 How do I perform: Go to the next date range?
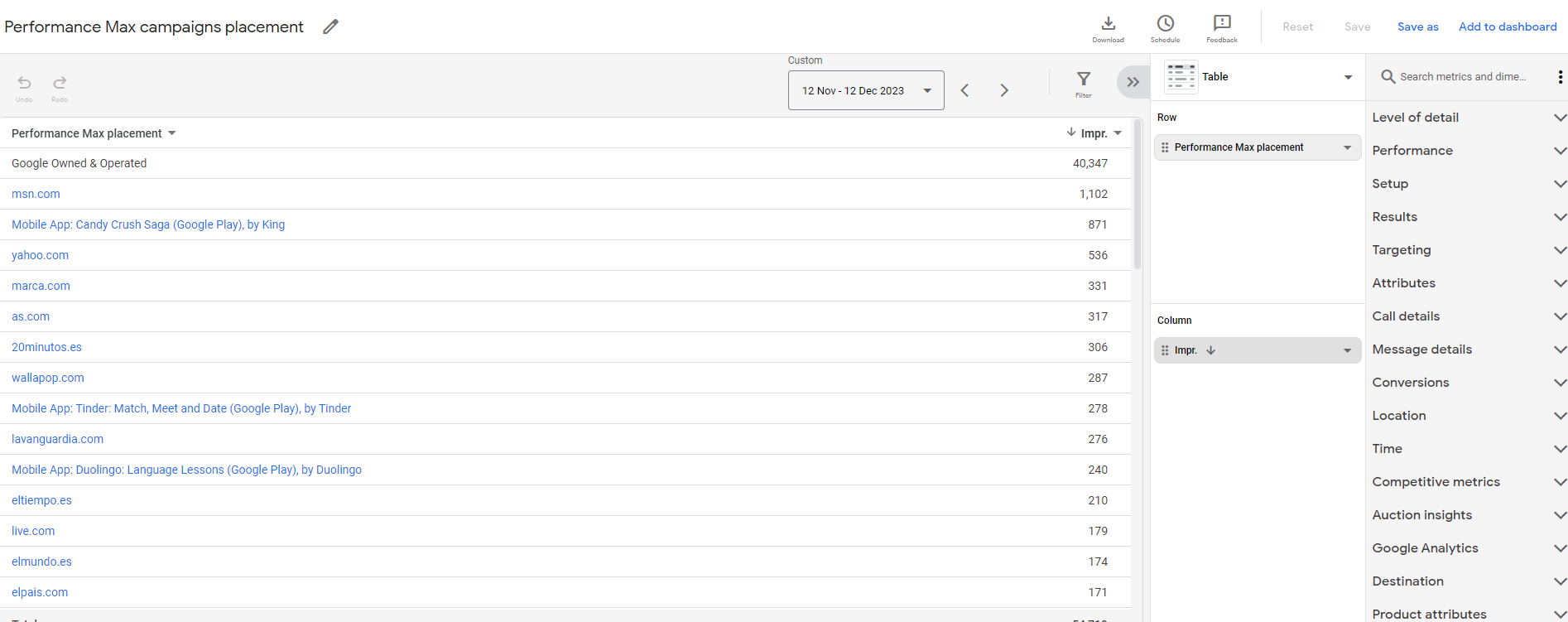1004,90
